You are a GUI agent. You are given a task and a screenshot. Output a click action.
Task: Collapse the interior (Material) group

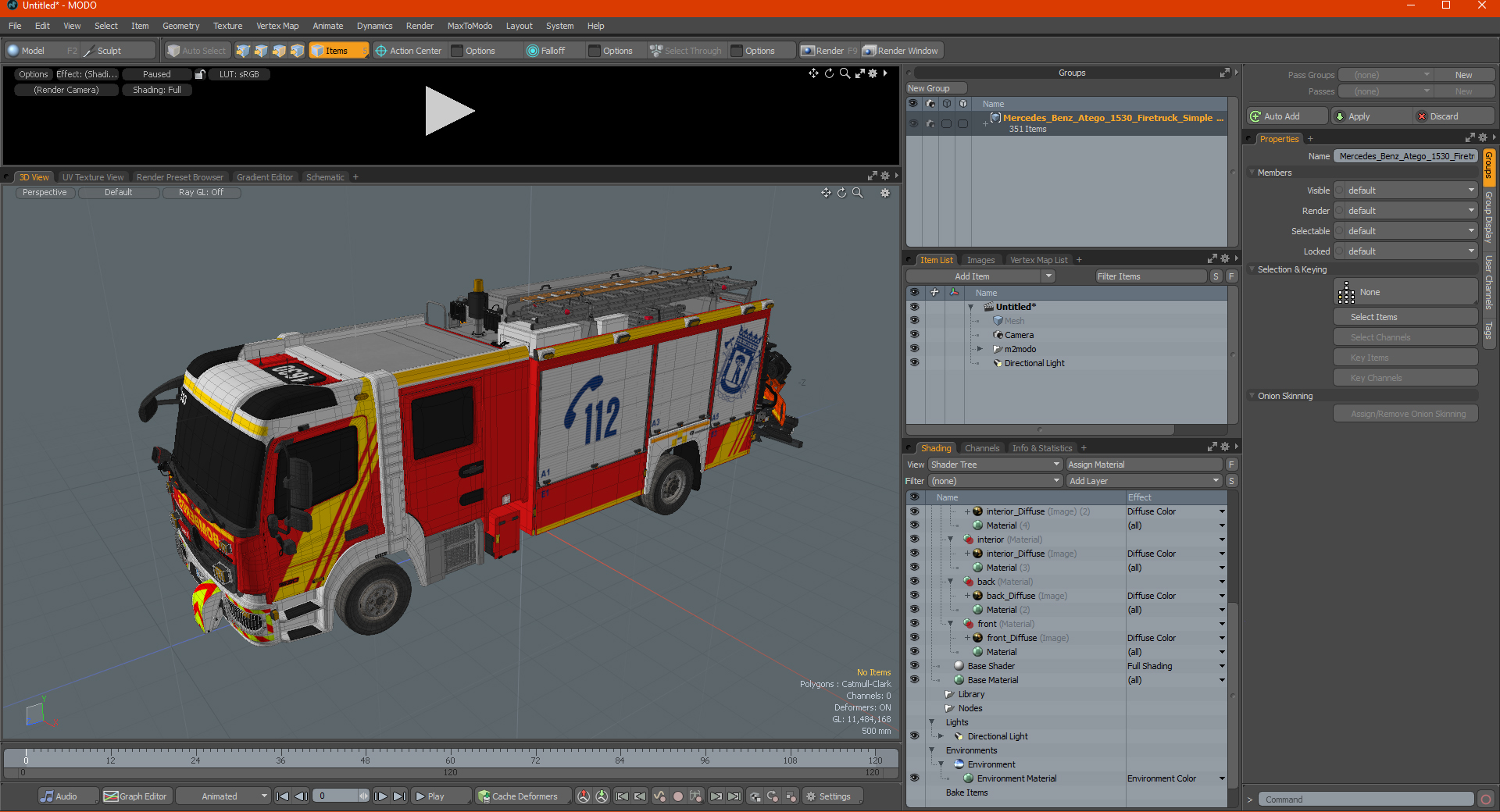(951, 540)
